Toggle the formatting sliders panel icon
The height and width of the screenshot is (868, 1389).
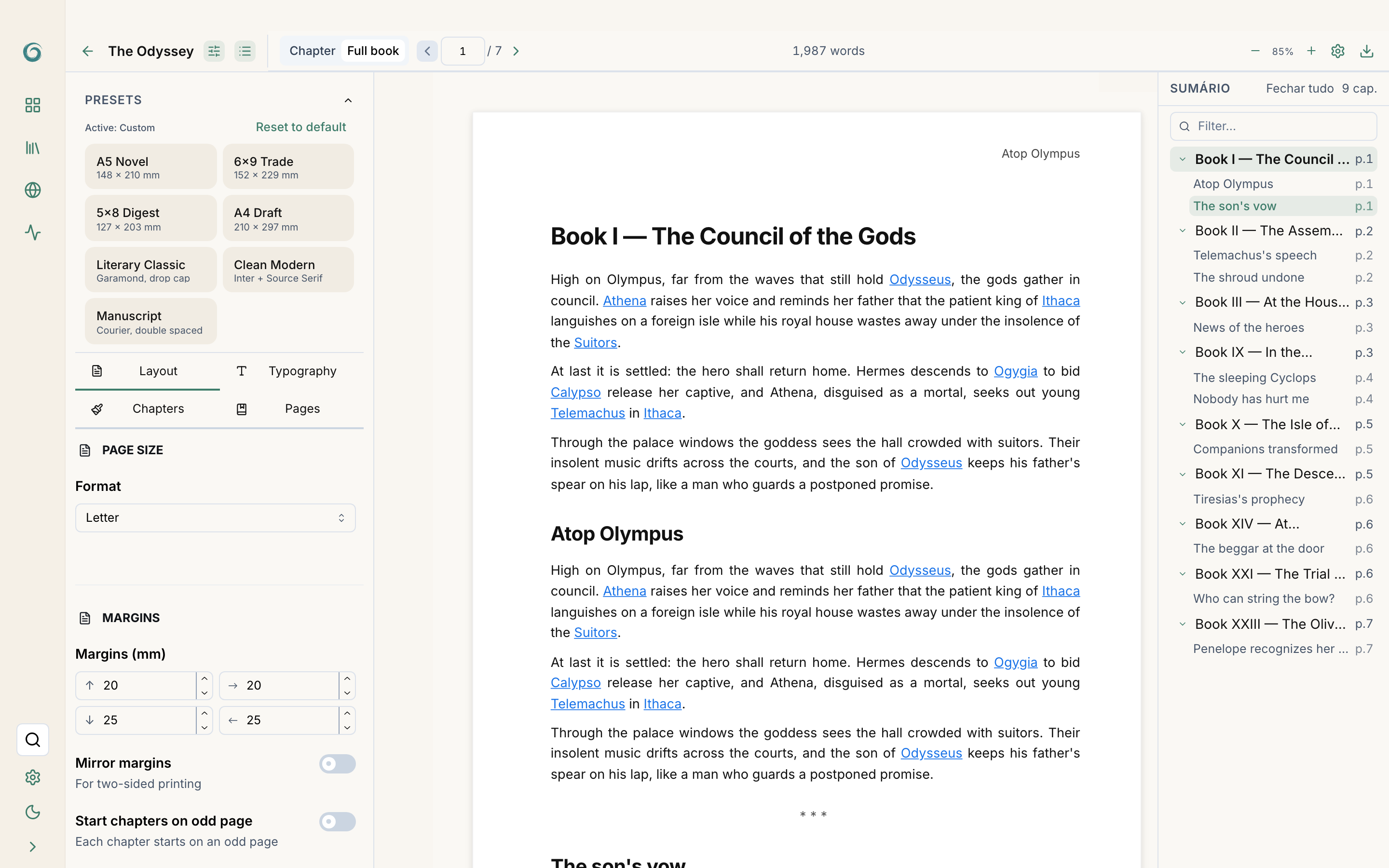pos(214,51)
